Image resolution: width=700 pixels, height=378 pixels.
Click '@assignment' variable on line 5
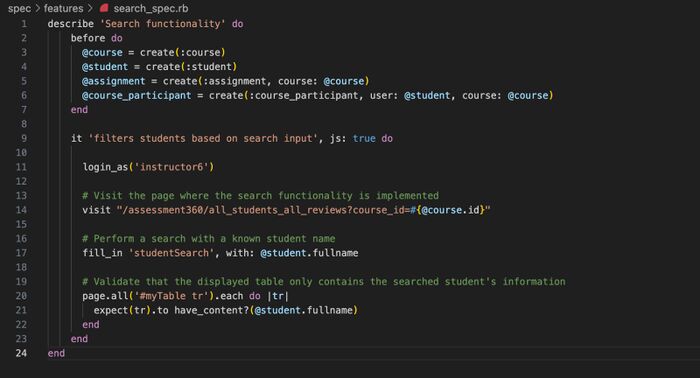(x=114, y=81)
